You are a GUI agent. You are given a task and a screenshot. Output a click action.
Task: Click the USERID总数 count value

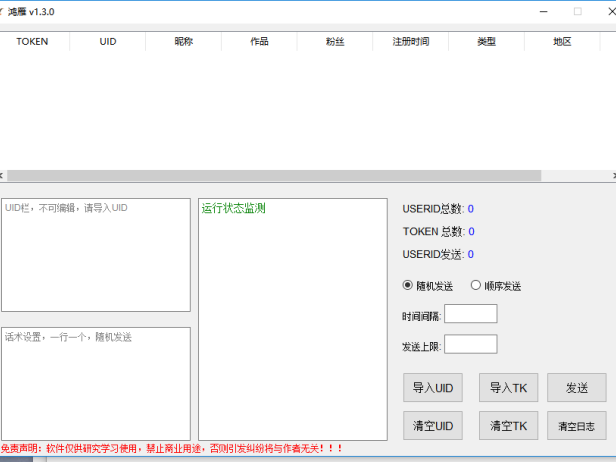tap(471, 209)
